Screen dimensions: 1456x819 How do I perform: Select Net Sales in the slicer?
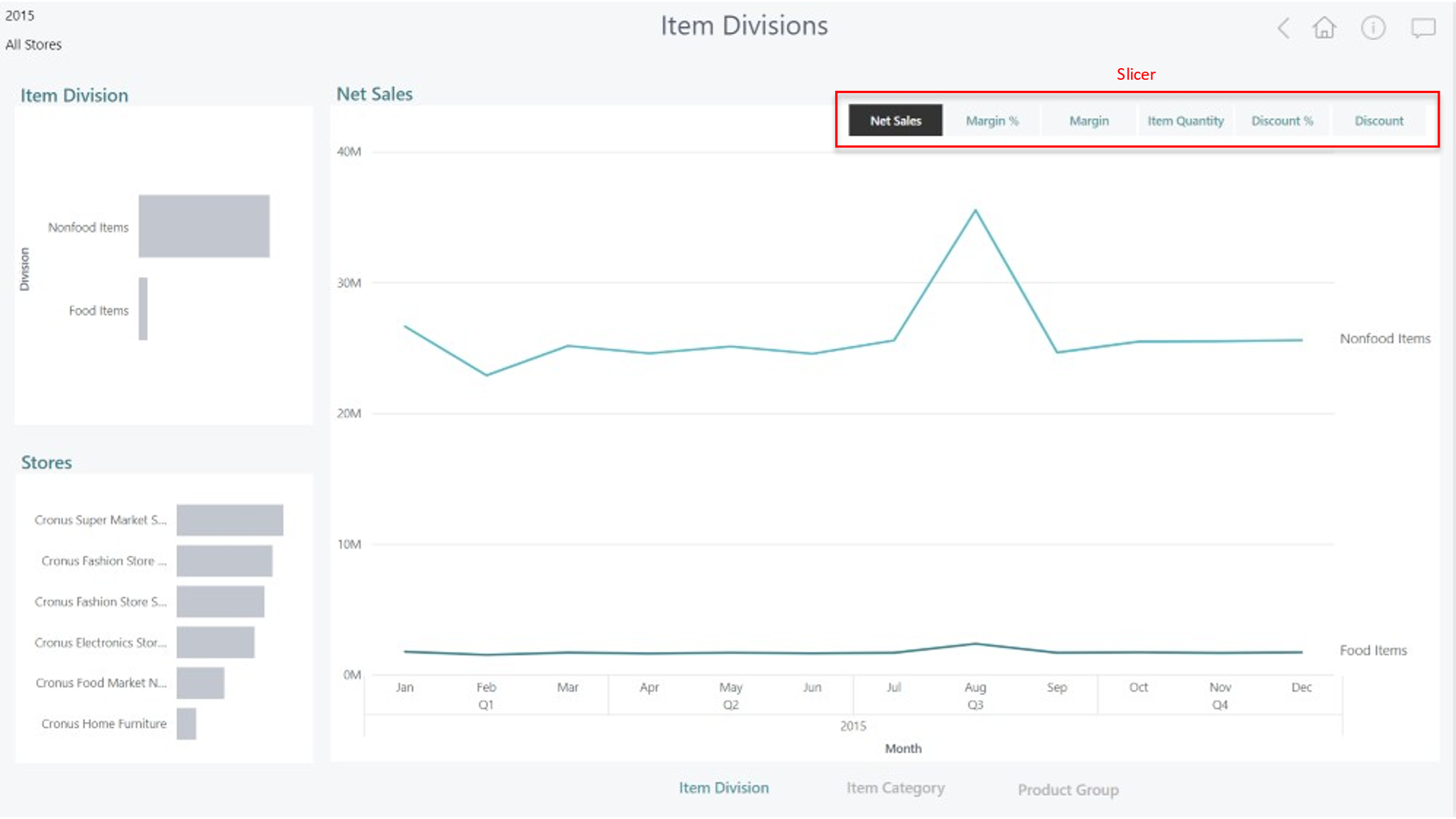point(895,121)
